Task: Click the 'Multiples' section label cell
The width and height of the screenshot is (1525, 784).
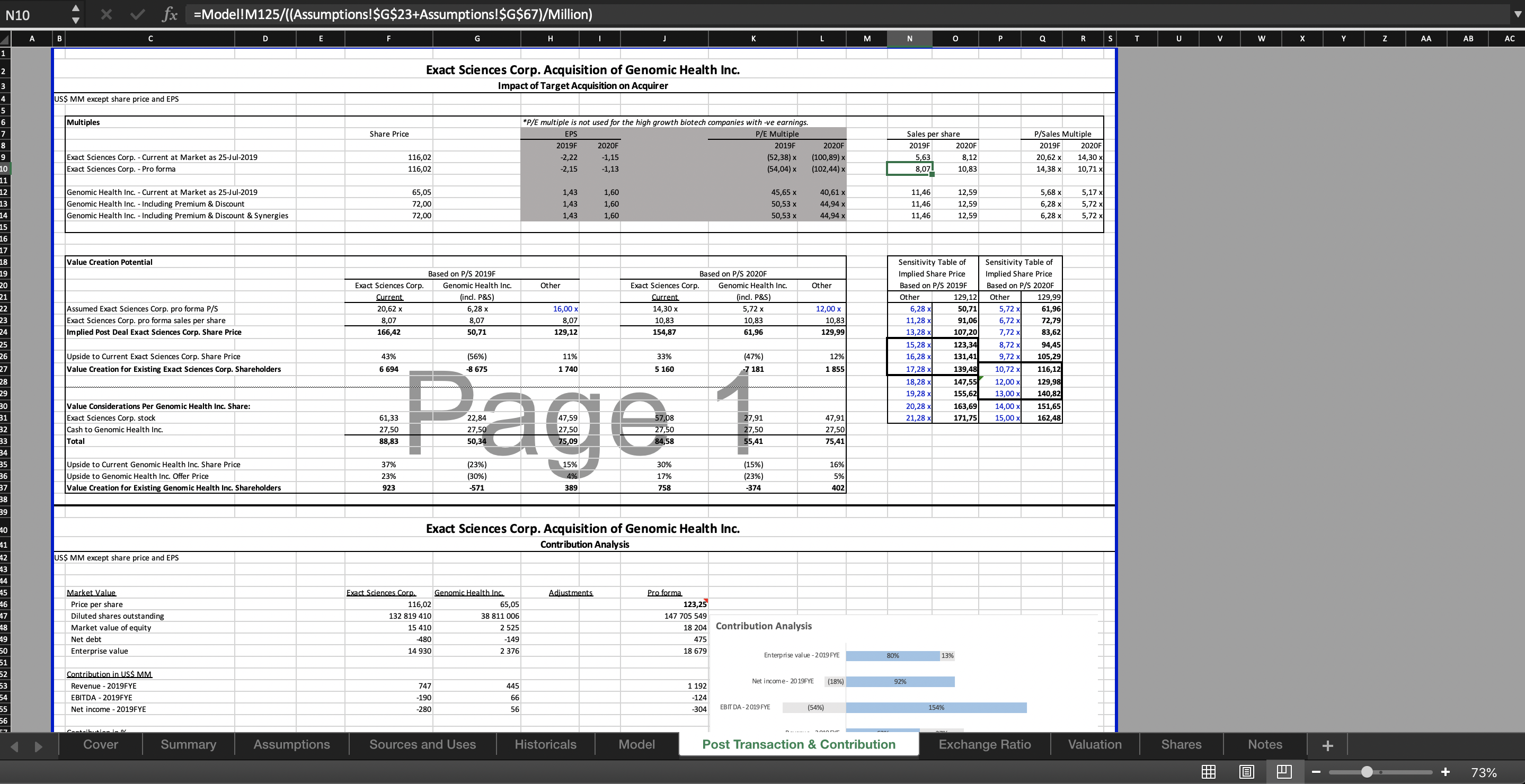Action: [150, 122]
